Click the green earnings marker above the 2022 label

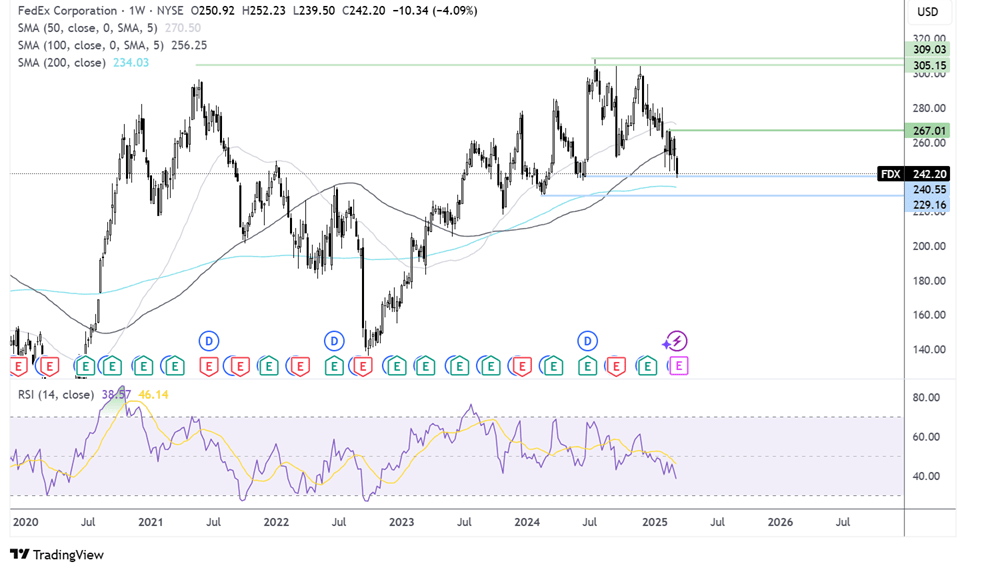269,365
